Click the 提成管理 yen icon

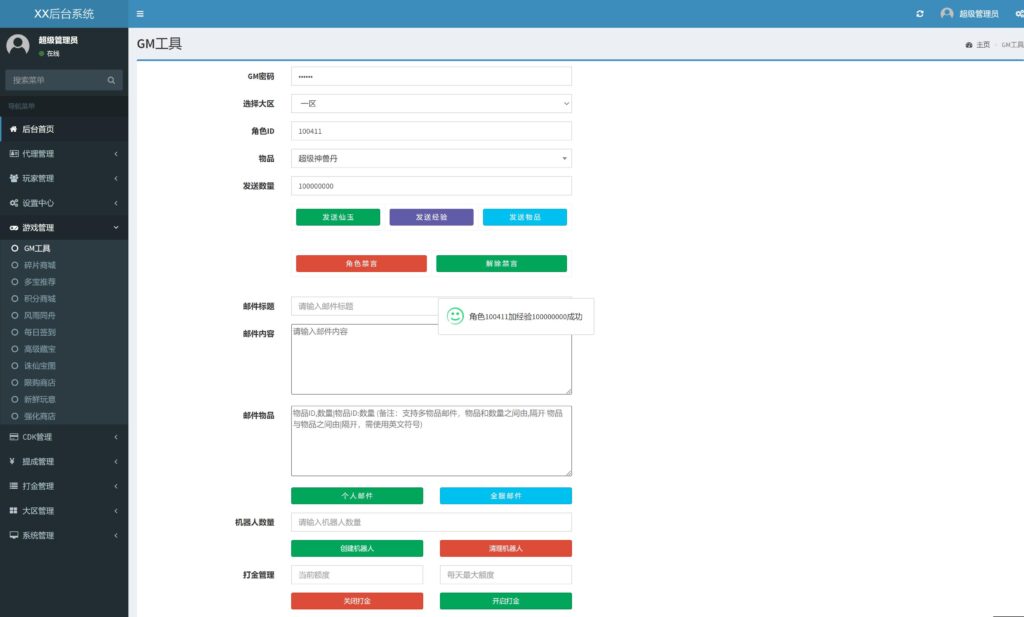point(14,461)
